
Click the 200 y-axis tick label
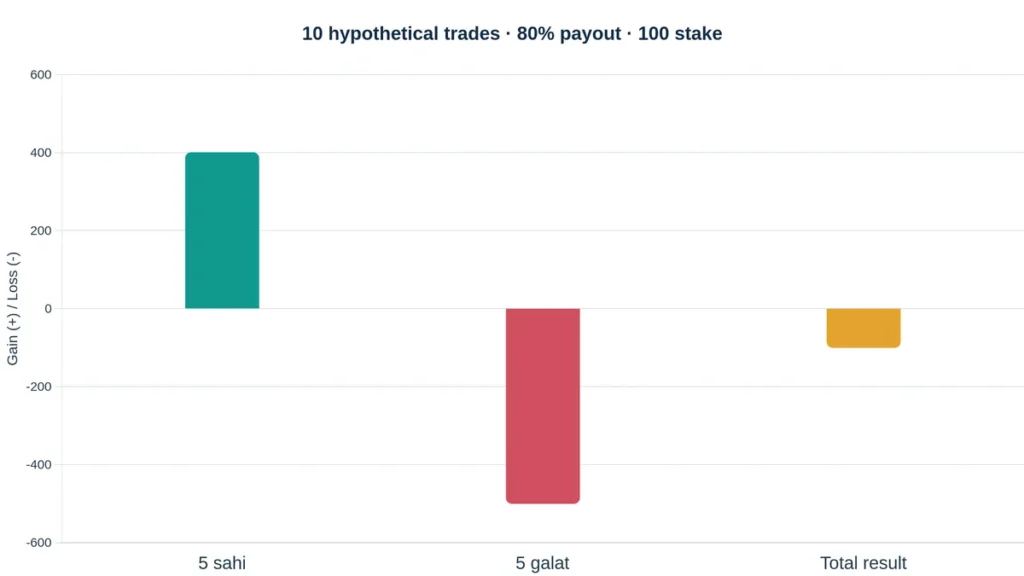click(x=40, y=231)
